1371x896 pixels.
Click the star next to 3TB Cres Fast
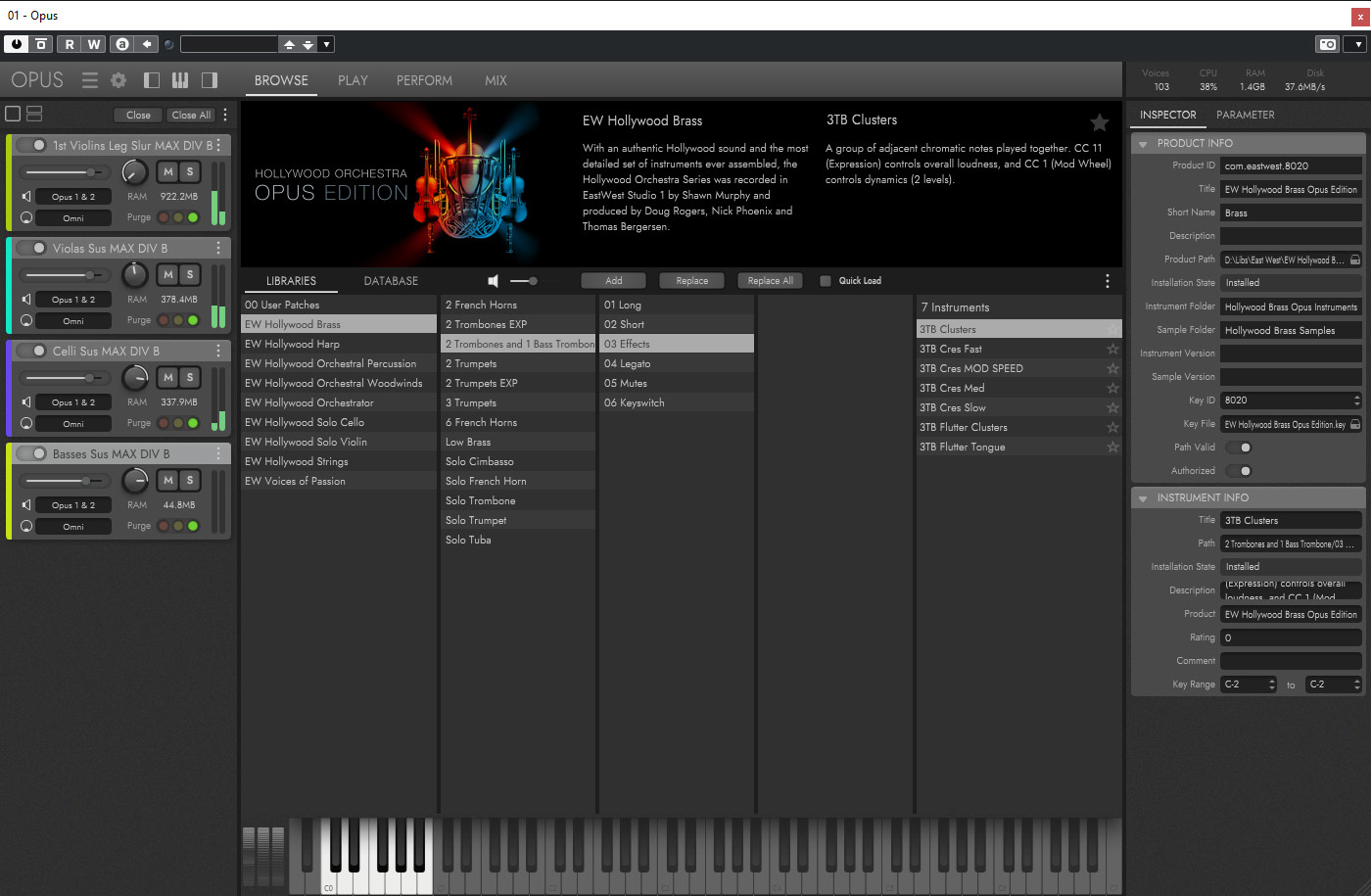point(1112,350)
